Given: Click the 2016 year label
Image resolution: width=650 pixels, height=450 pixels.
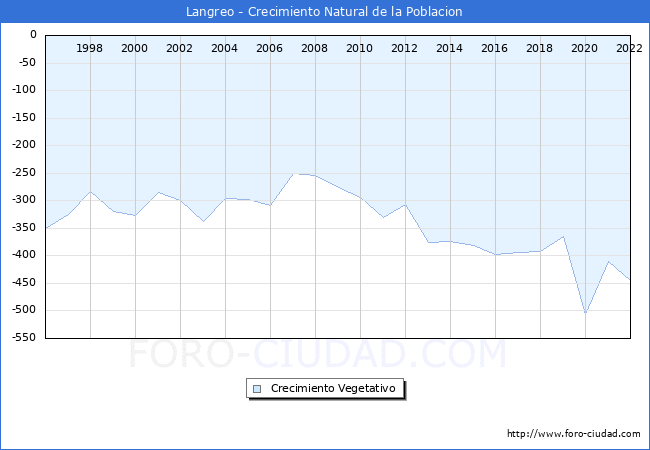Looking at the screenshot, I should (494, 48).
